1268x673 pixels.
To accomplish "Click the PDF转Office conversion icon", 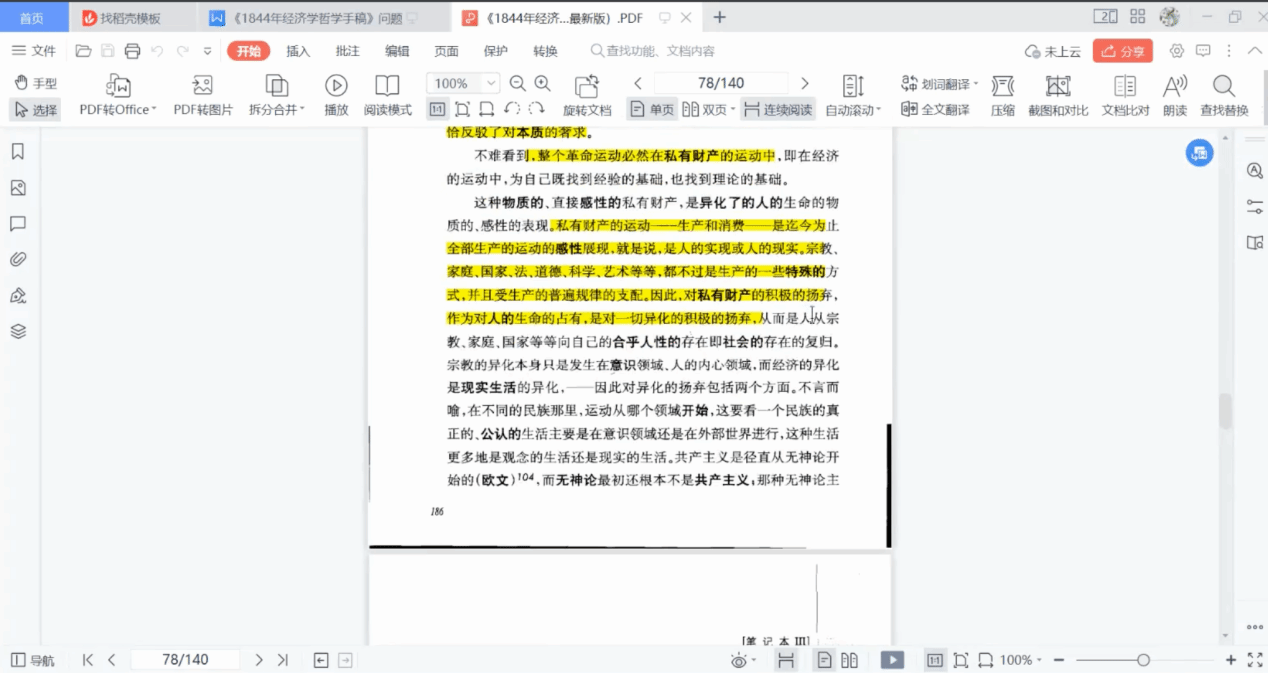I will click(117, 86).
